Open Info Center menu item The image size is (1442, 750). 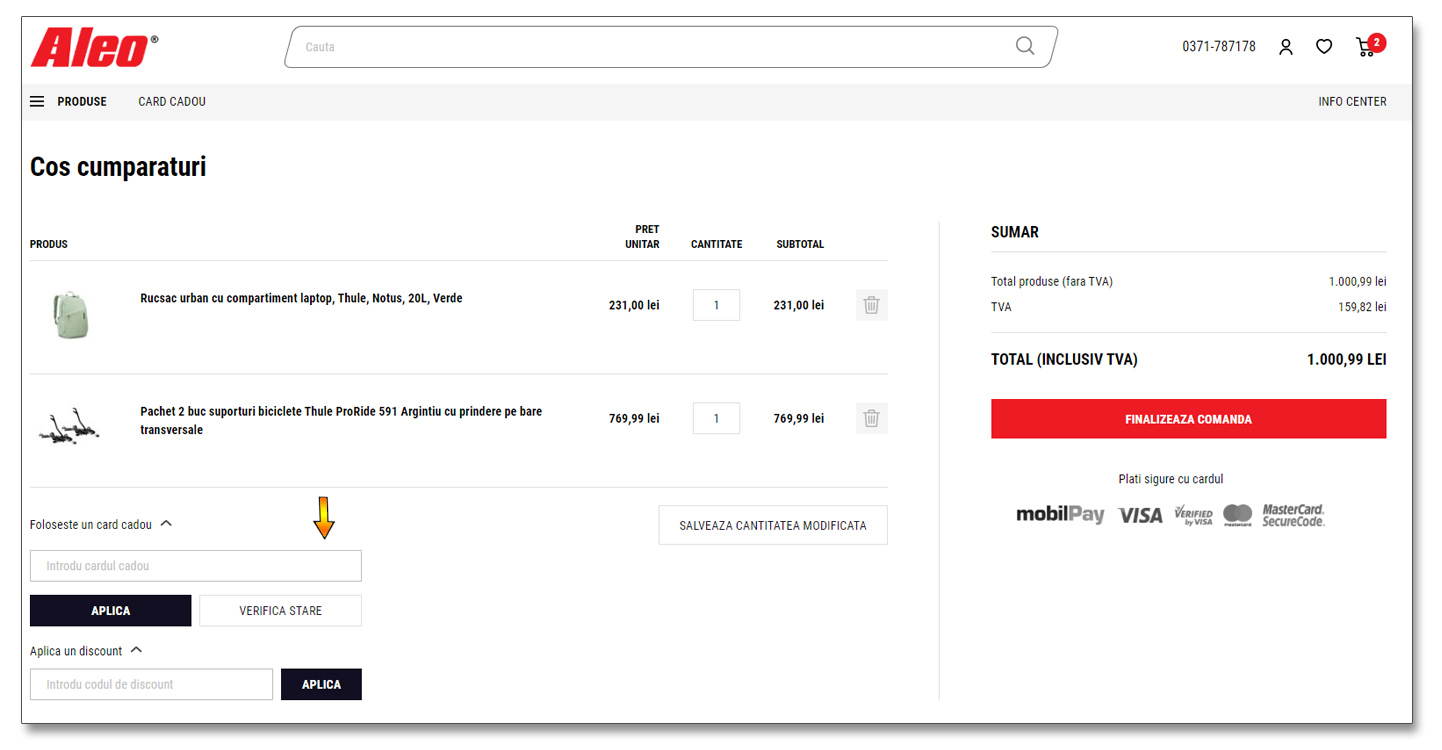[x=1352, y=102]
